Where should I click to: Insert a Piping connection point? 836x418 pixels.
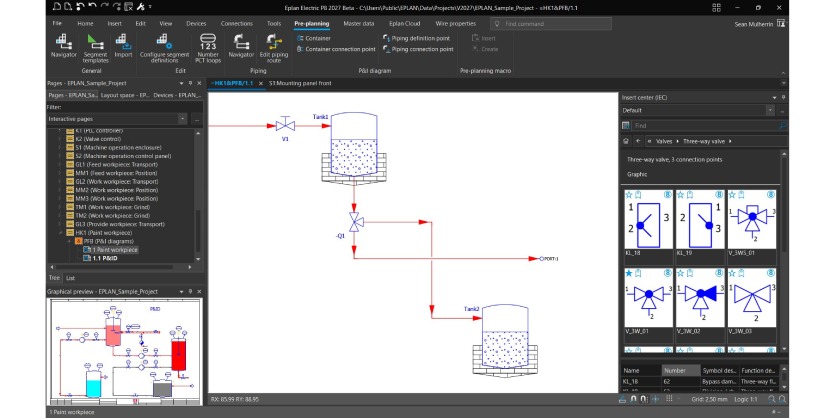(x=418, y=49)
